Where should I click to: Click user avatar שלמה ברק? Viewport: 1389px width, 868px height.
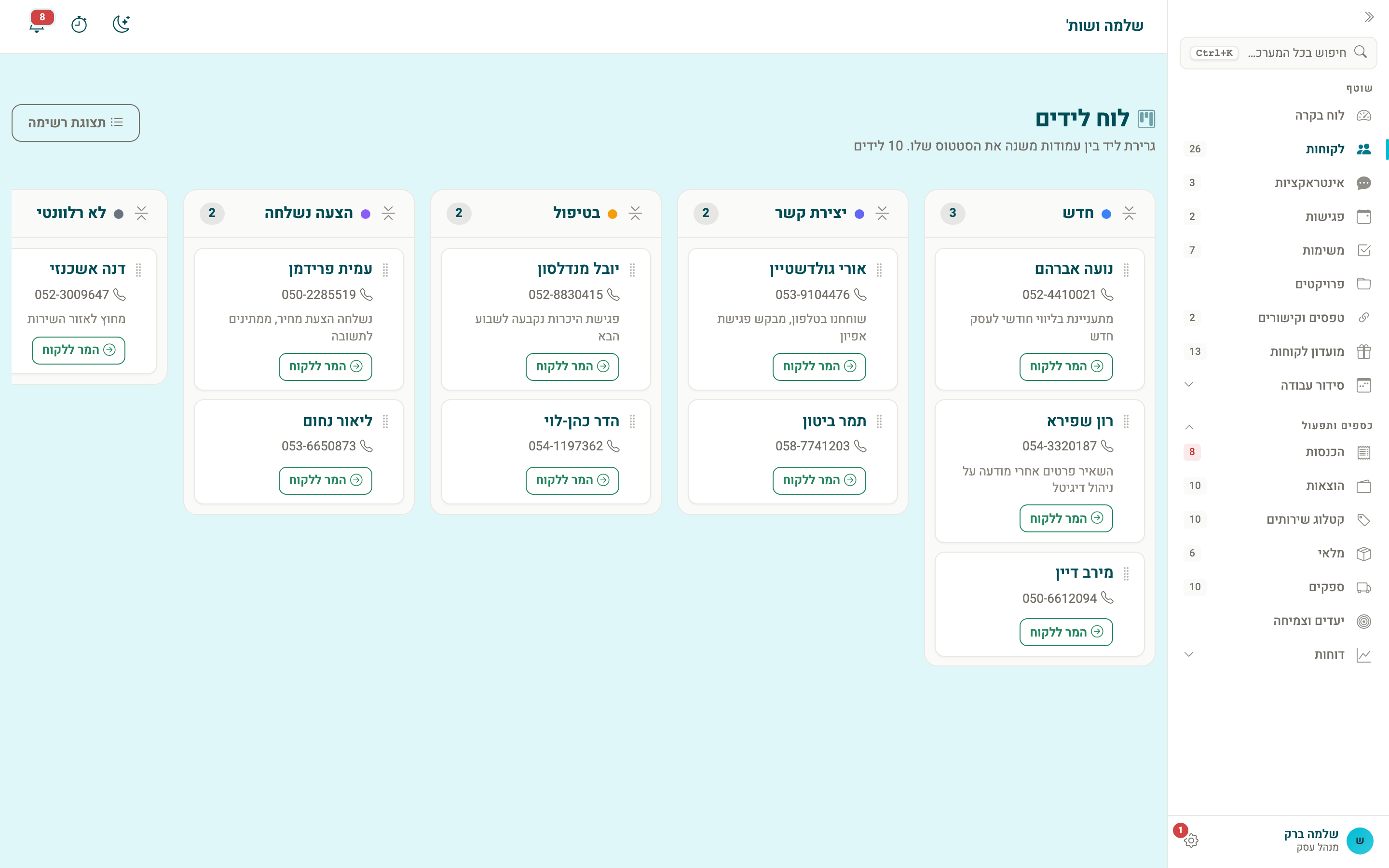coord(1359,841)
